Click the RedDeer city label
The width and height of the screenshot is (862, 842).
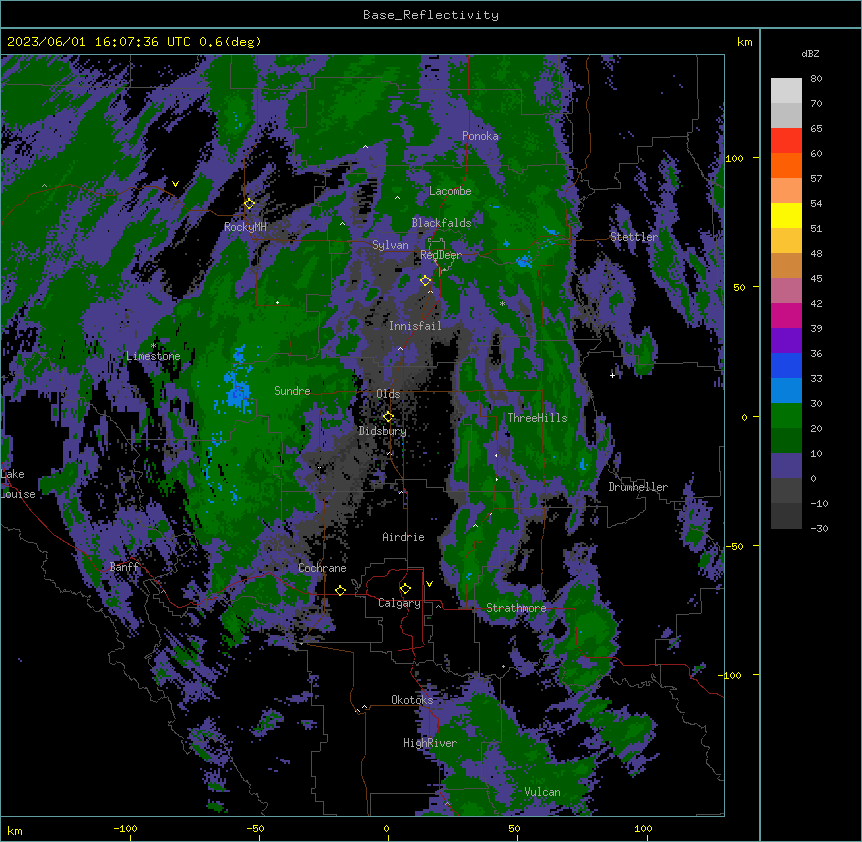pos(441,255)
